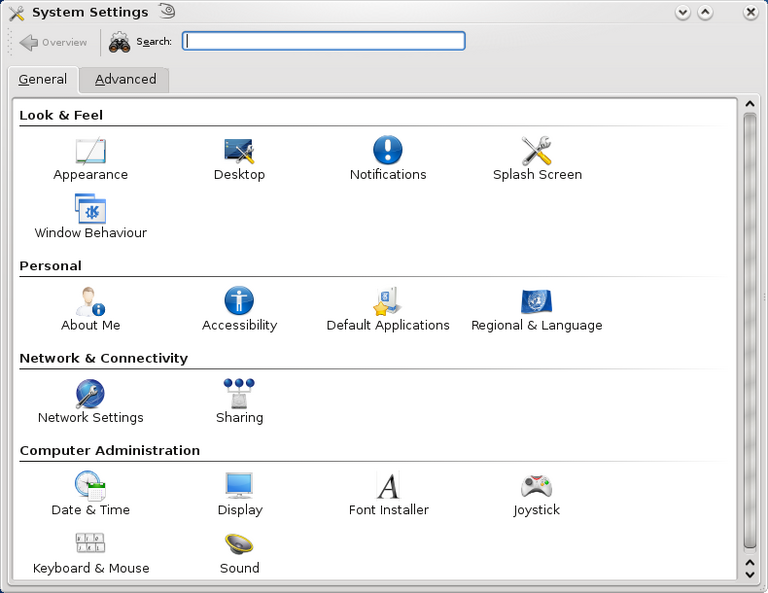Click the Computer Administration heading
Viewport: 768px width, 593px height.
coord(110,451)
